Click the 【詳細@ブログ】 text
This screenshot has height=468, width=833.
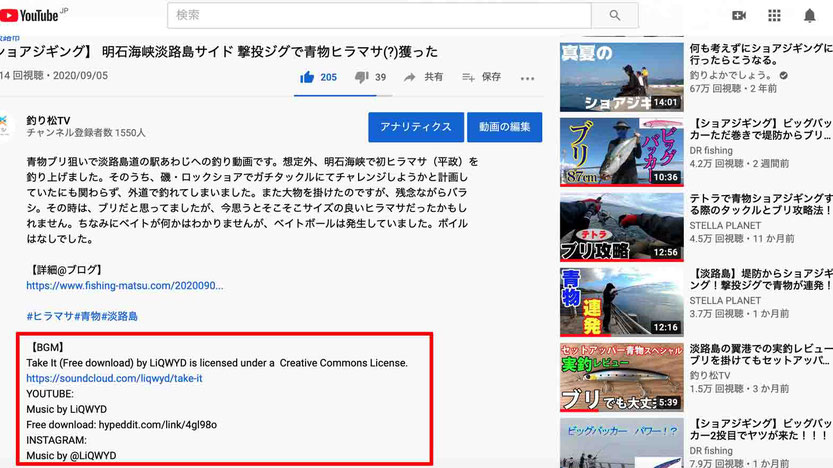[66, 270]
